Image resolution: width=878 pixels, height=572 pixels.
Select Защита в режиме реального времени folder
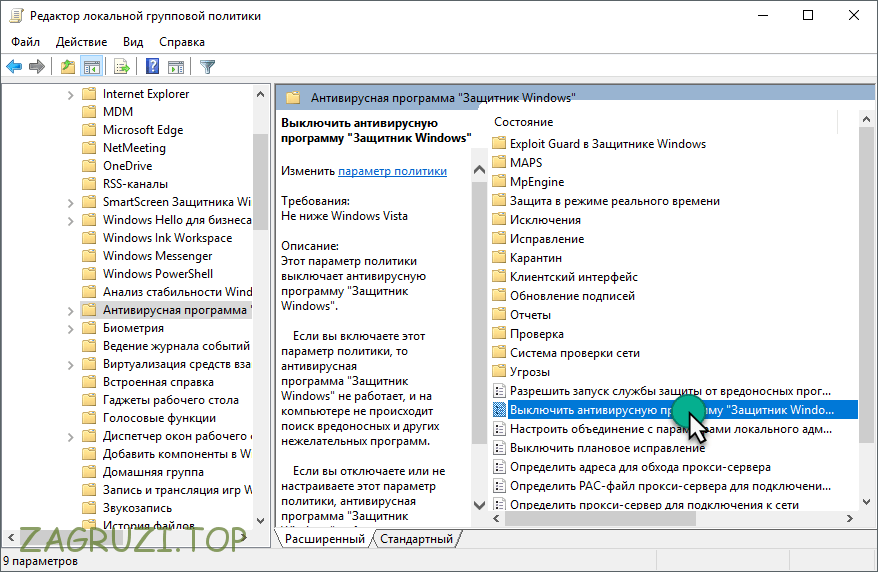click(x=614, y=200)
